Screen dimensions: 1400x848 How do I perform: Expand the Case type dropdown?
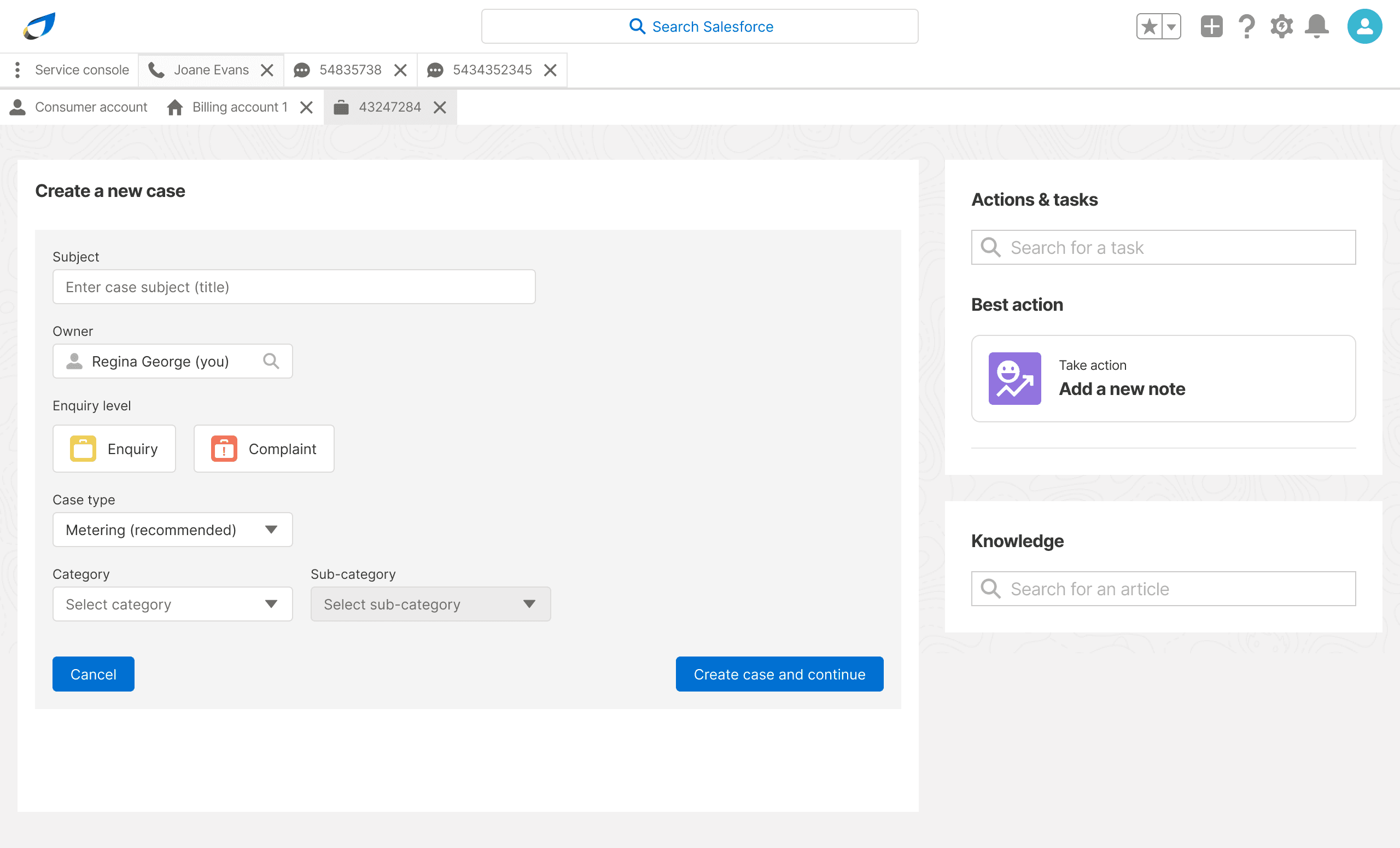point(172,530)
